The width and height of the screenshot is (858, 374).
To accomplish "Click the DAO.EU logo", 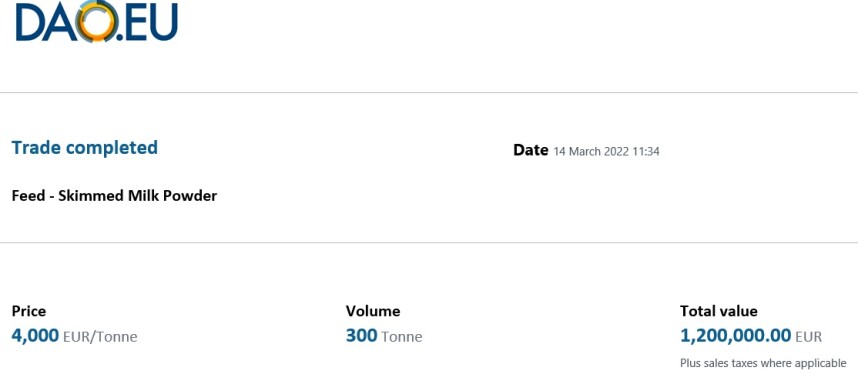I will (97, 21).
